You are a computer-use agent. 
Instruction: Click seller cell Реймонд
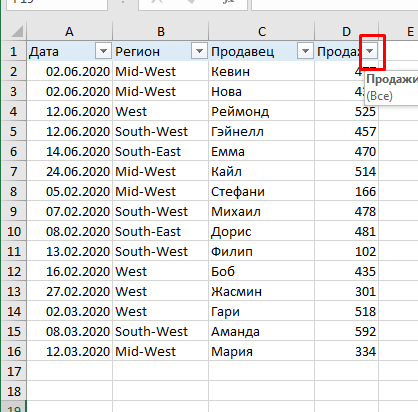[x=262, y=112]
